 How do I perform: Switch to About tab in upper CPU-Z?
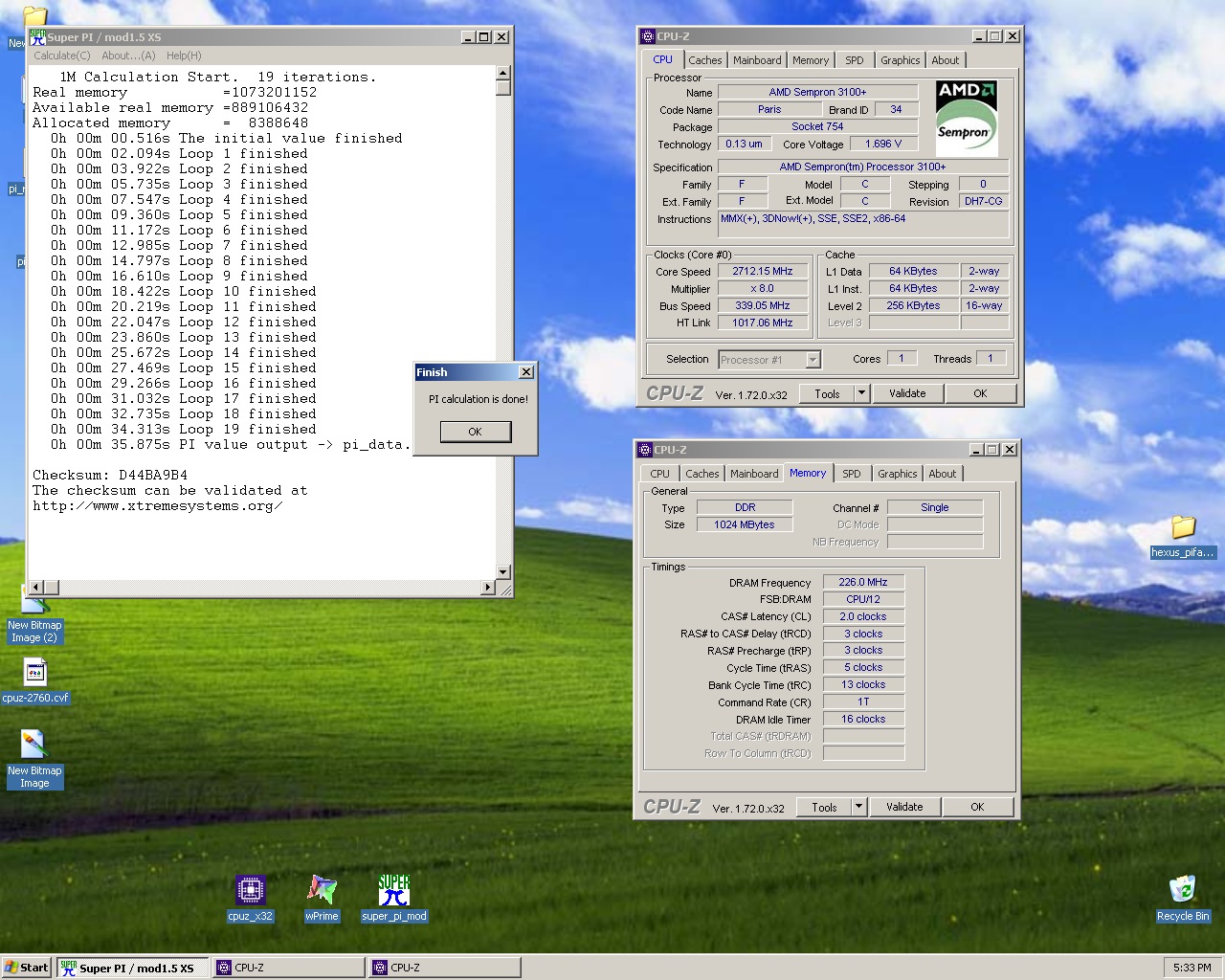coord(946,60)
